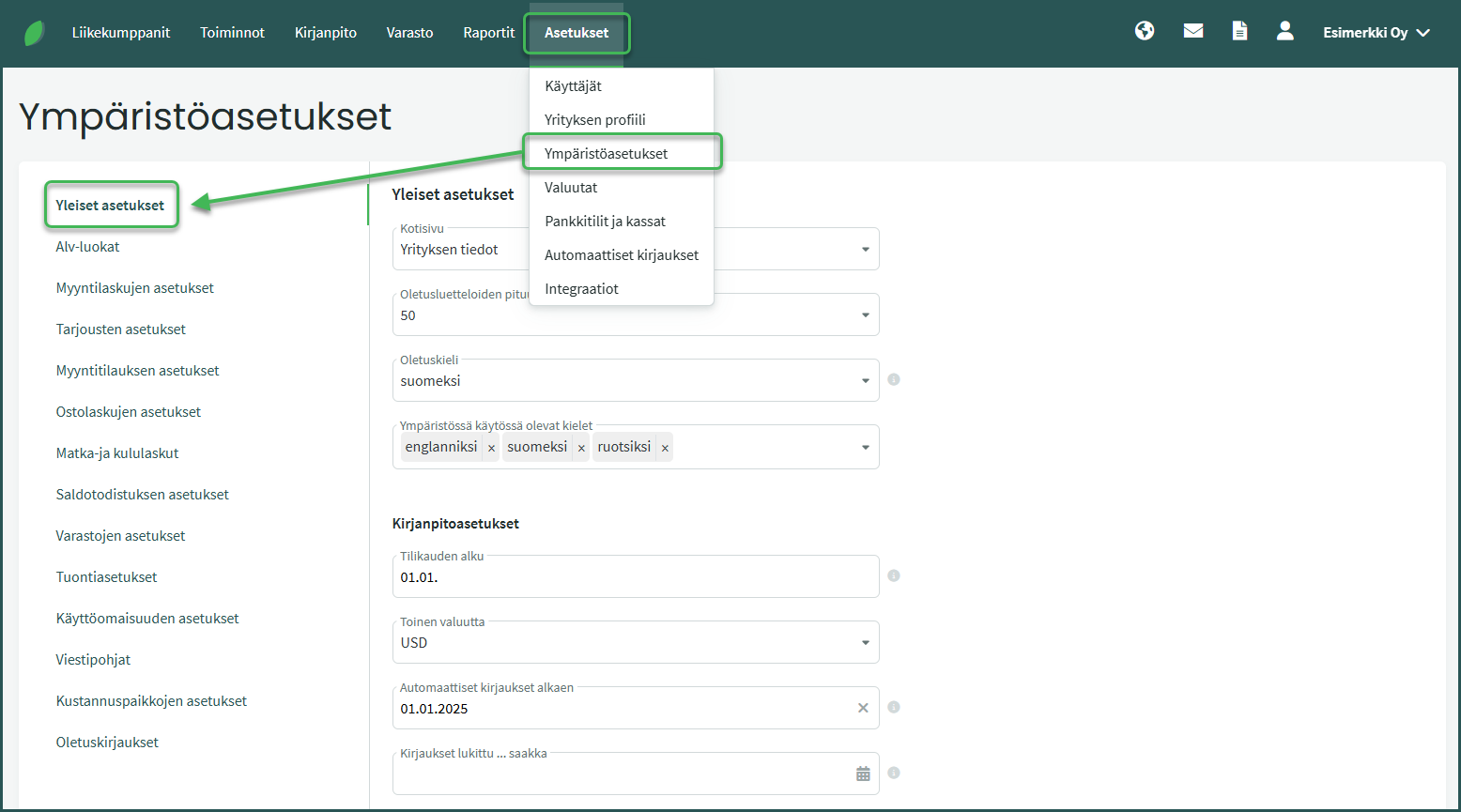Click the calendar icon in Kirjaukset lukittu field
The height and width of the screenshot is (812, 1461).
click(863, 774)
